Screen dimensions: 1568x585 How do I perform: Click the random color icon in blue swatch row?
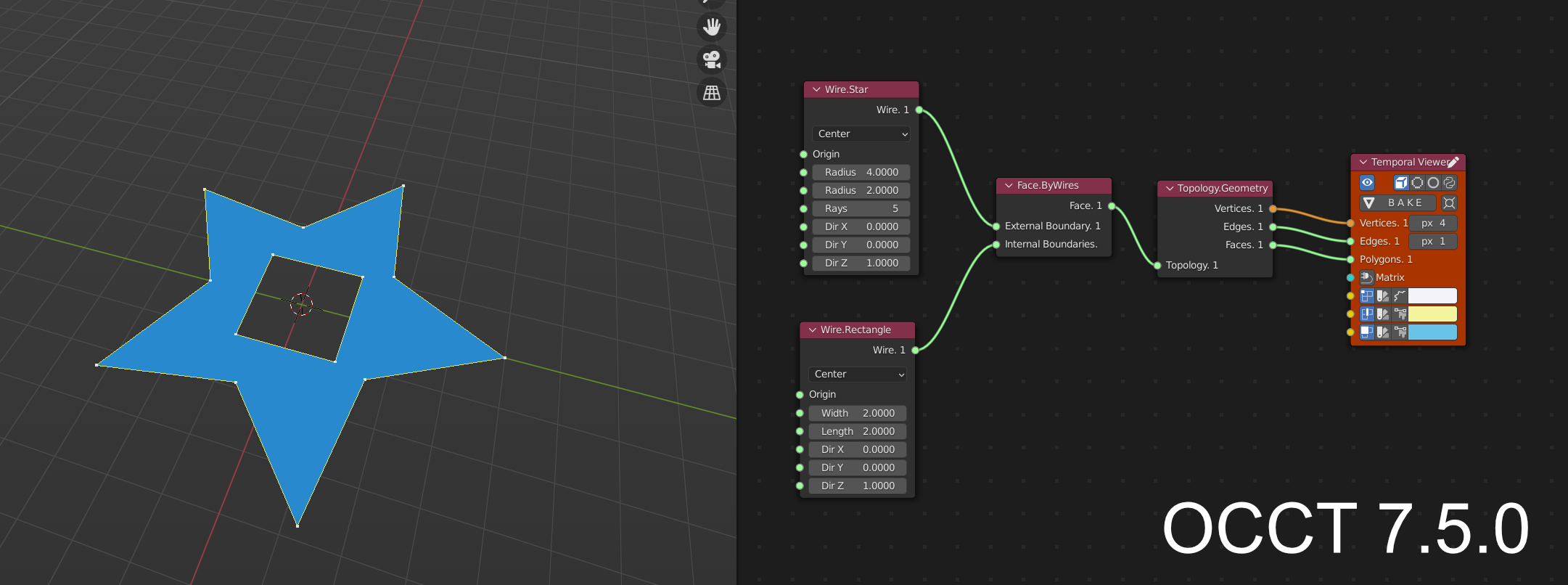1400,332
